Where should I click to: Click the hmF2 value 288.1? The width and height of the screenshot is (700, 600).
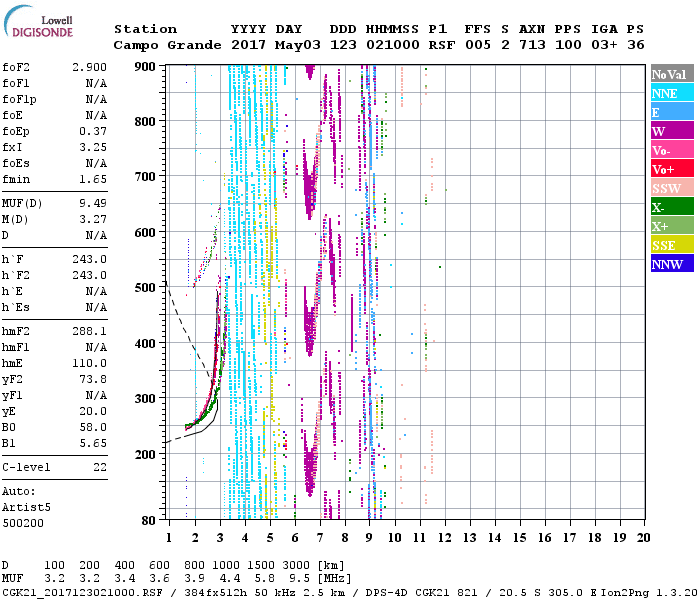89,331
